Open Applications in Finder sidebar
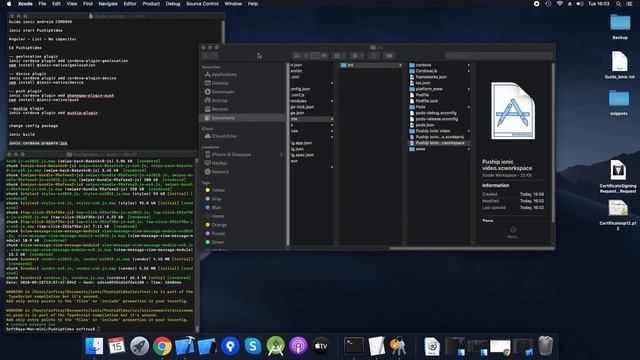This screenshot has height=360, width=640. (220, 75)
